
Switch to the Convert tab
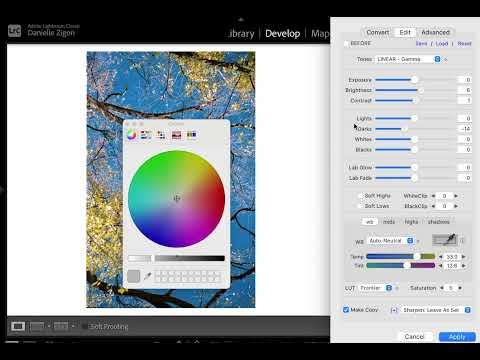[378, 32]
